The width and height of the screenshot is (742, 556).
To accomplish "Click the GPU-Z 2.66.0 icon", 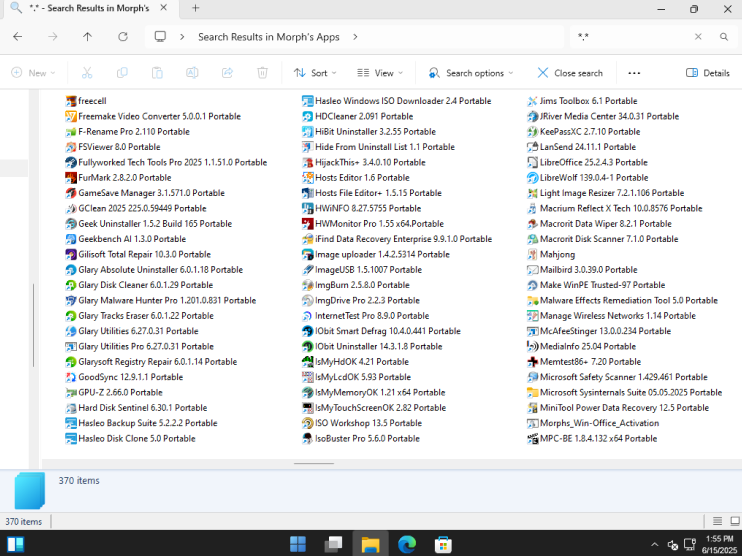I will pos(71,393).
